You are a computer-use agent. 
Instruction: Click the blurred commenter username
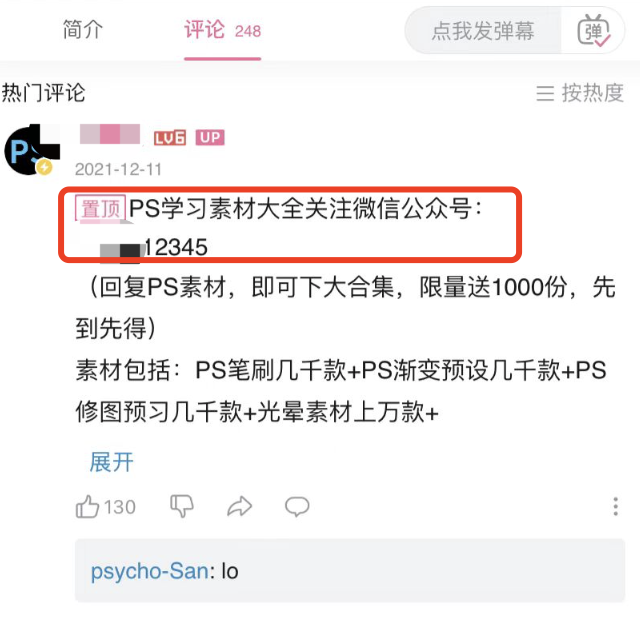pos(110,134)
